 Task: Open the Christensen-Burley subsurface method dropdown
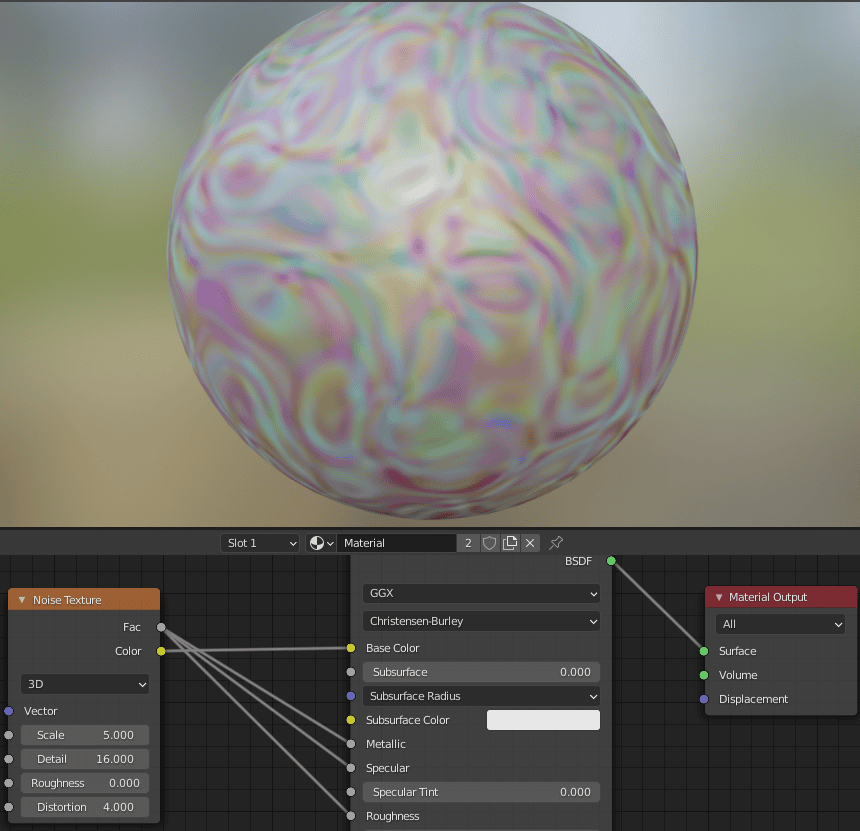click(x=481, y=621)
